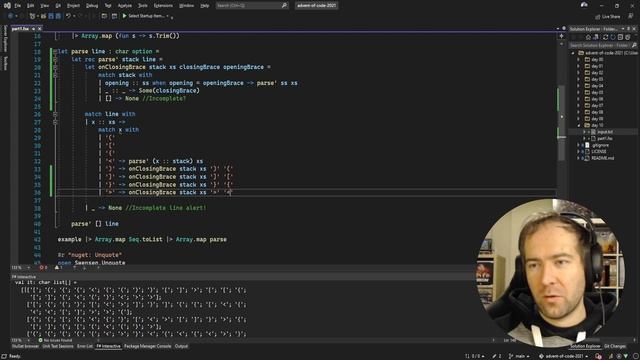Open the Output tab
The height and width of the screenshot is (360, 640).
(x=181, y=346)
